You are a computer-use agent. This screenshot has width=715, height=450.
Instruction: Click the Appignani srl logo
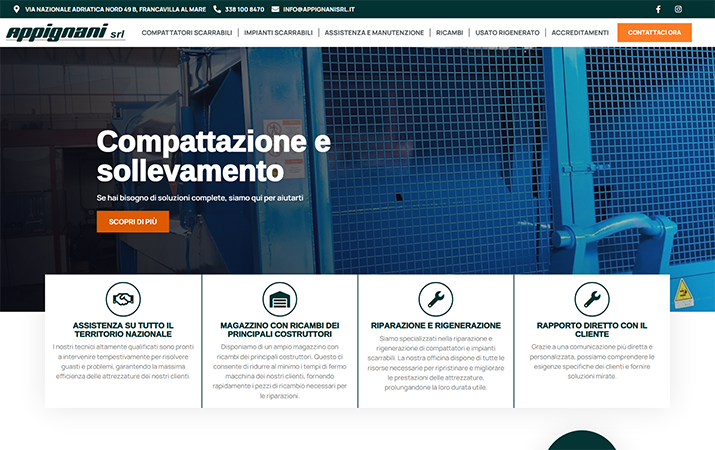tap(64, 32)
